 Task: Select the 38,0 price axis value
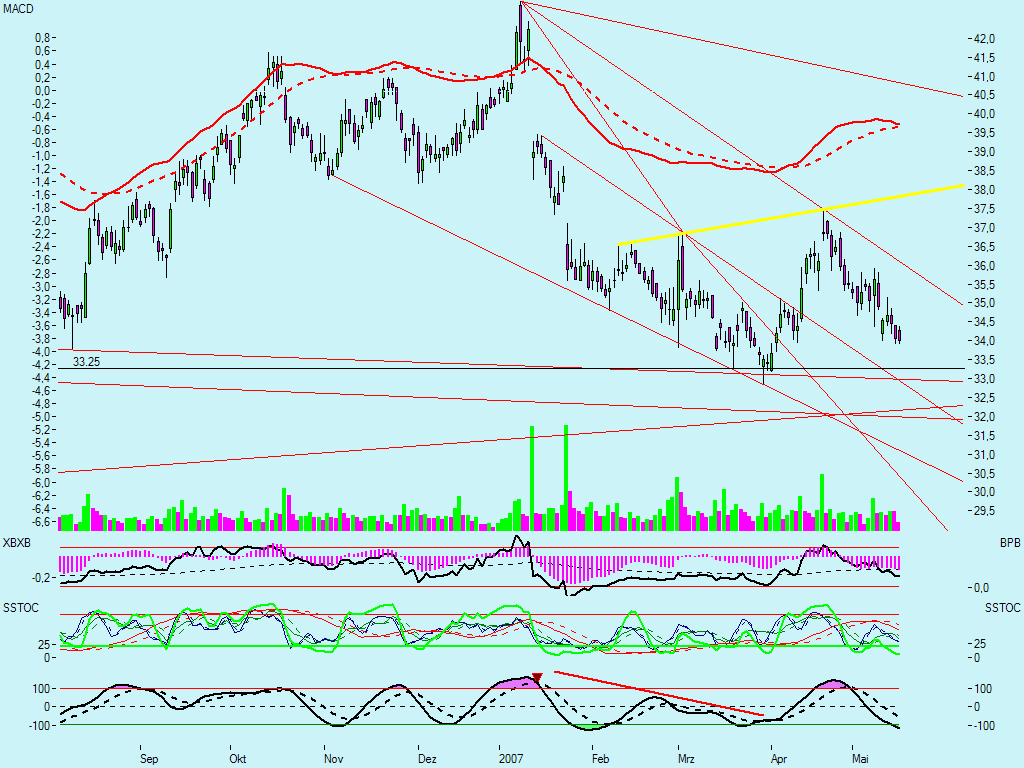coord(984,189)
